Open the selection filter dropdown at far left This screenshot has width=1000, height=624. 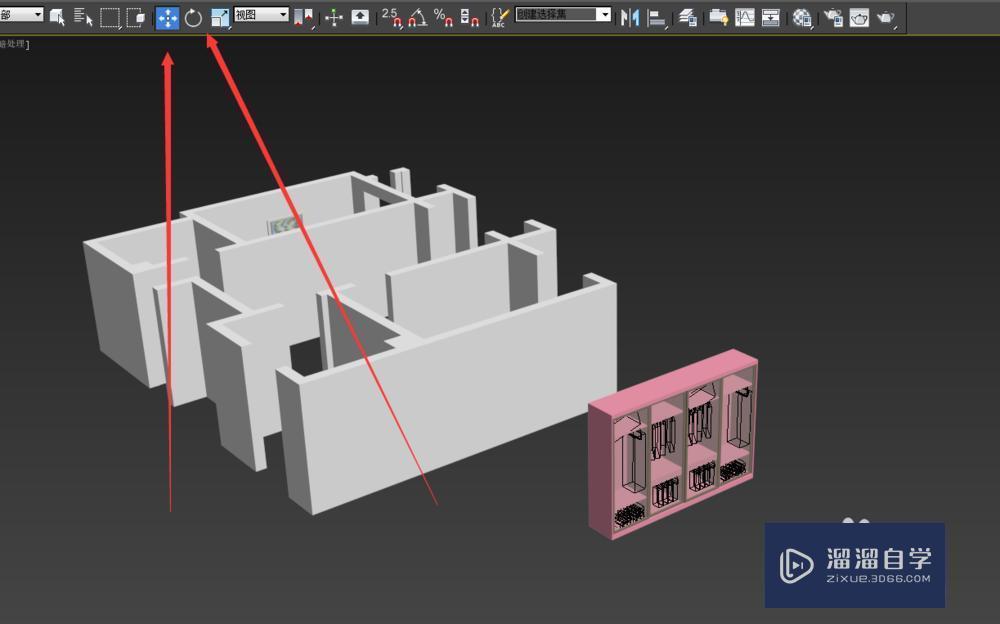22,15
